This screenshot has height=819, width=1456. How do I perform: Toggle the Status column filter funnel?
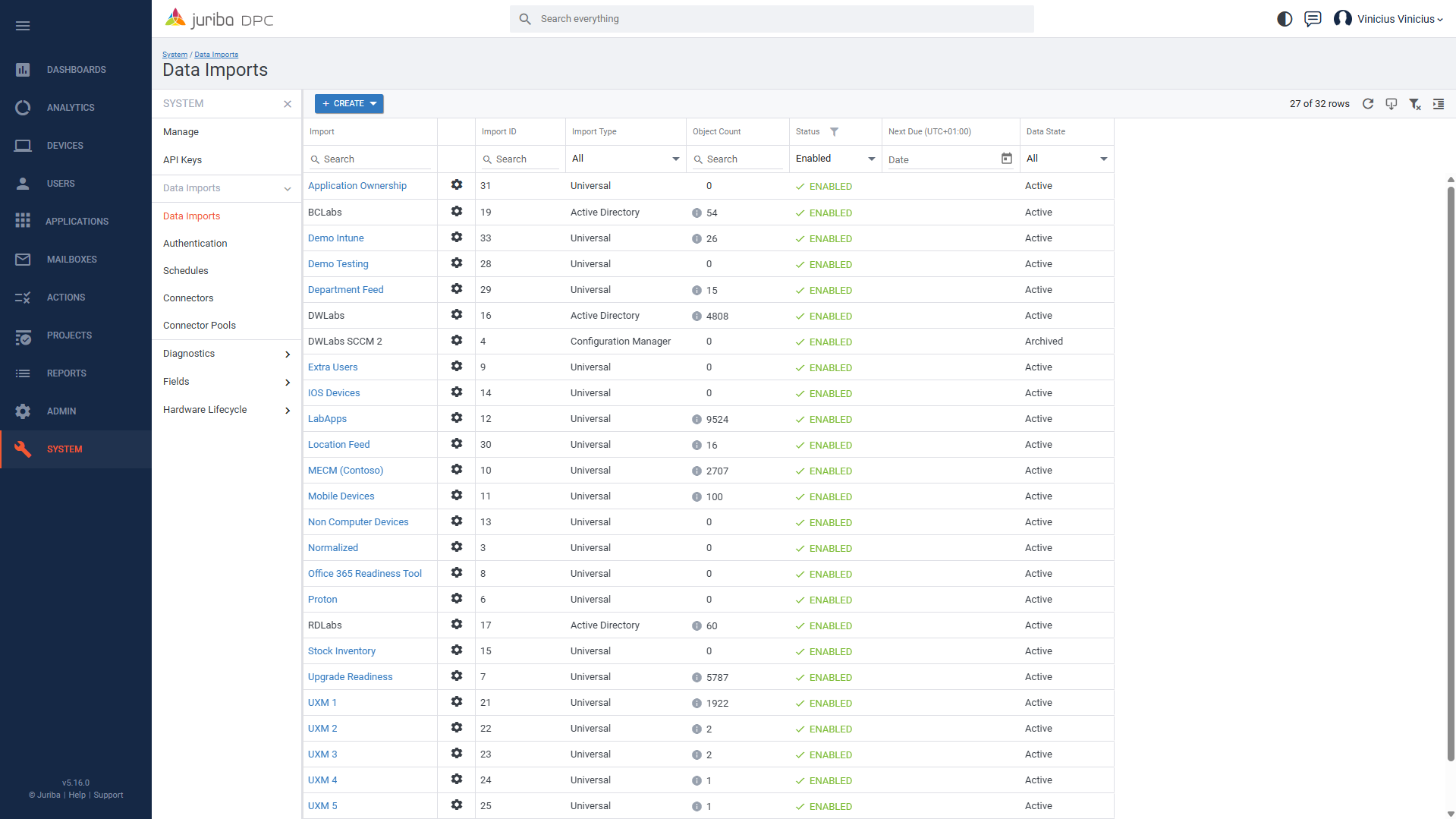(834, 132)
